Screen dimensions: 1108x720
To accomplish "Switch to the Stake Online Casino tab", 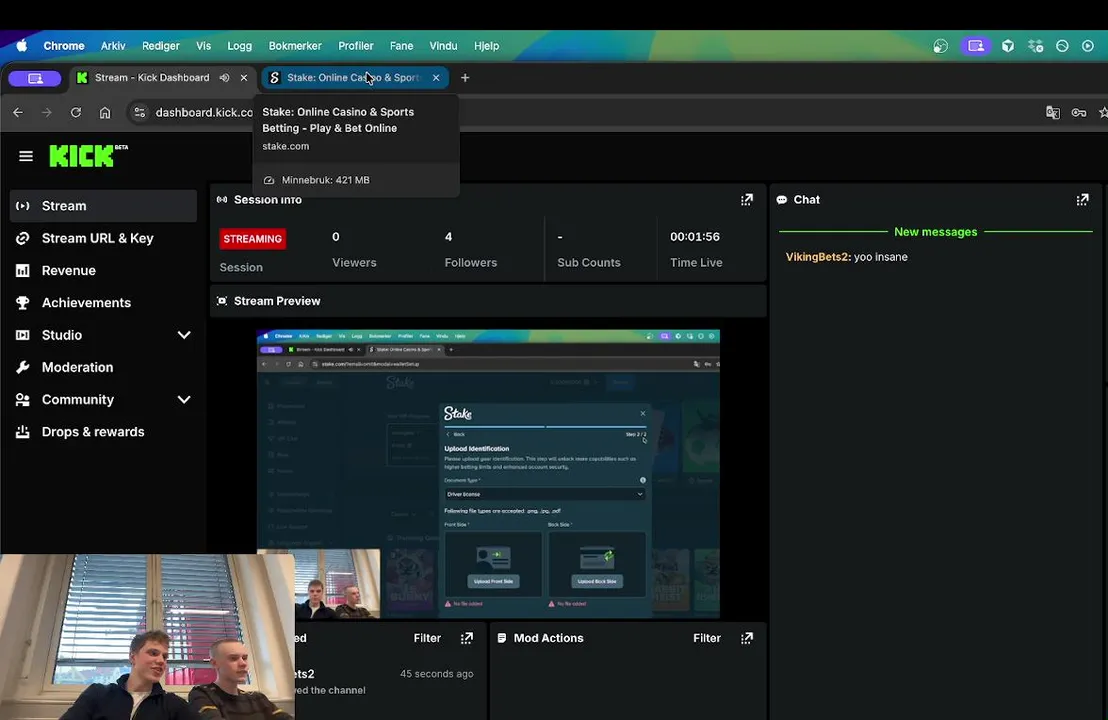I will pos(353,78).
